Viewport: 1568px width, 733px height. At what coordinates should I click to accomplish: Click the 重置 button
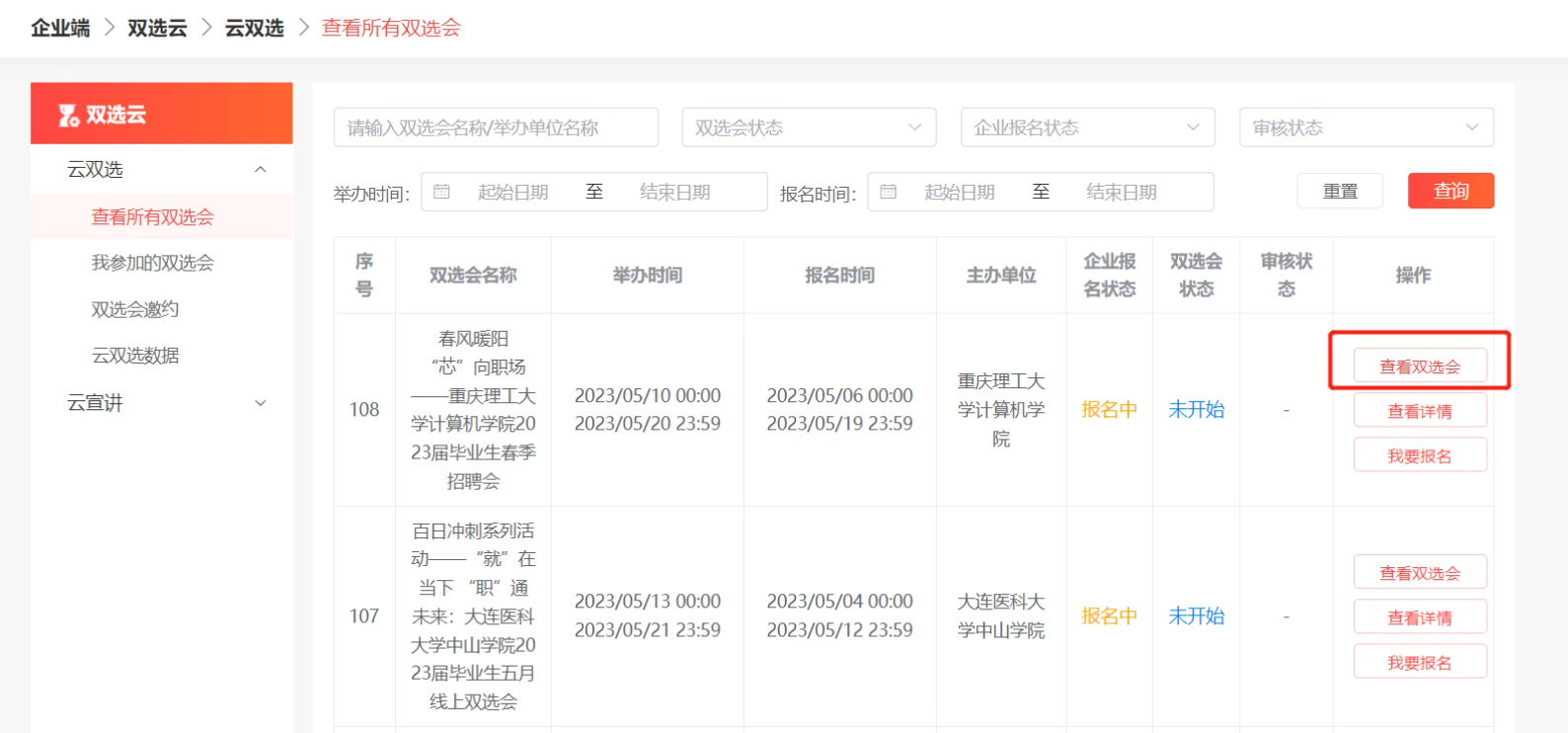1340,192
